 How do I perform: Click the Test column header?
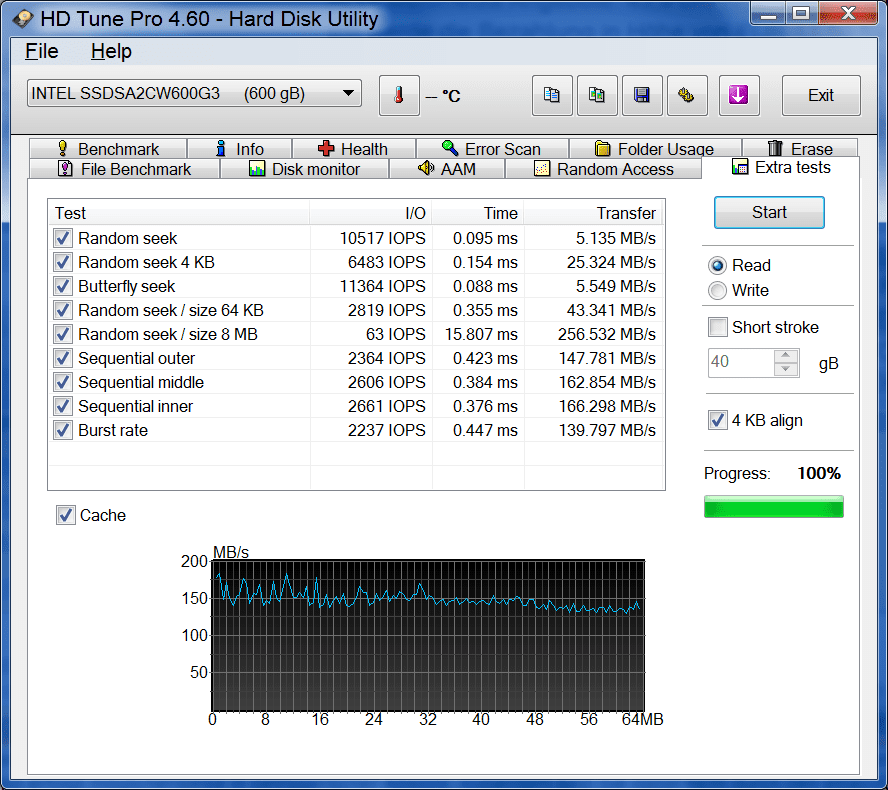tap(179, 213)
